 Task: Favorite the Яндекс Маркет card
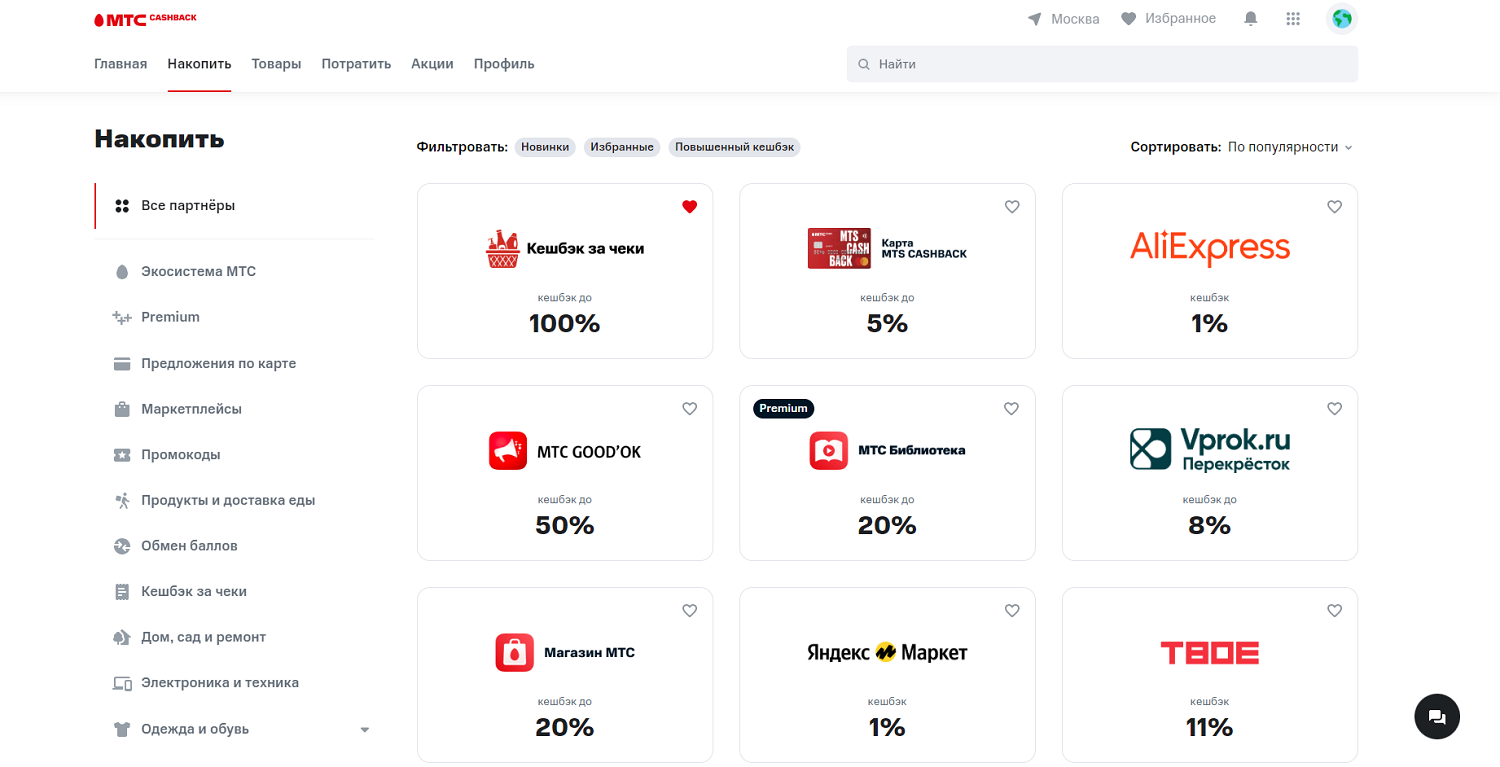tap(1012, 611)
